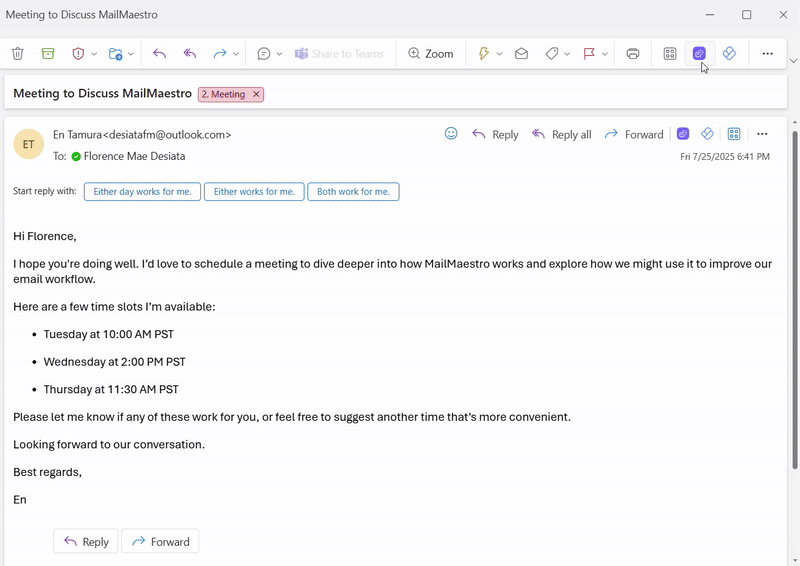Image resolution: width=800 pixels, height=566 pixels.
Task: Click the Apps grid icon in the message header
Action: tap(734, 134)
